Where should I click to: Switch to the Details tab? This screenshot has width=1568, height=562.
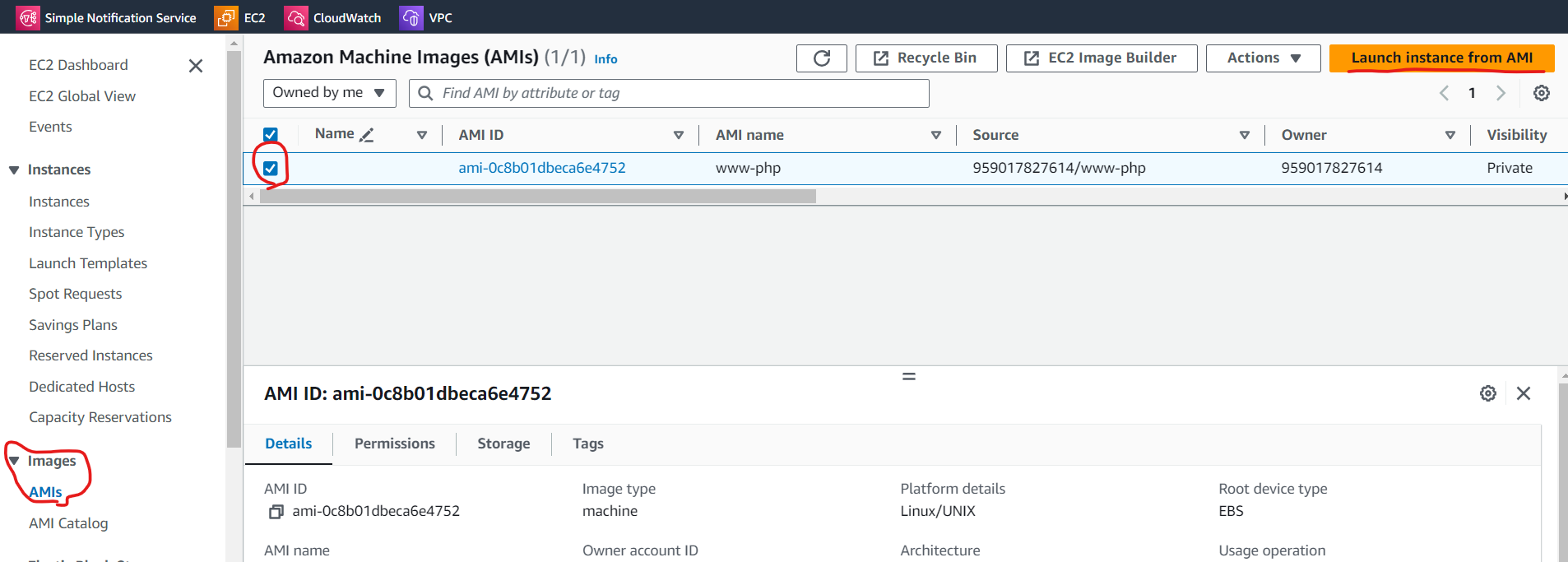tap(289, 444)
